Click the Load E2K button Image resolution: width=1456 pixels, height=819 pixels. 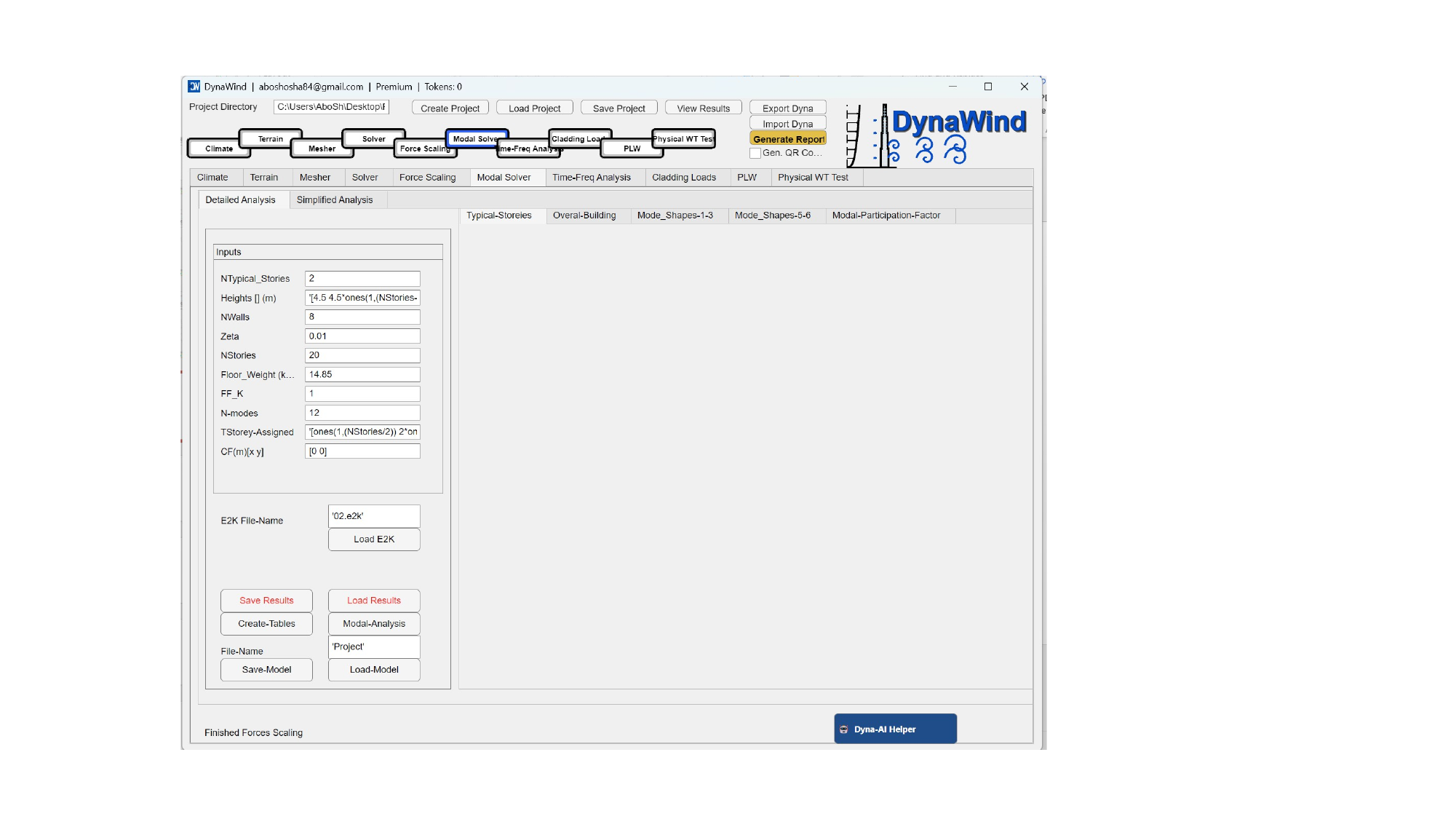tap(374, 539)
